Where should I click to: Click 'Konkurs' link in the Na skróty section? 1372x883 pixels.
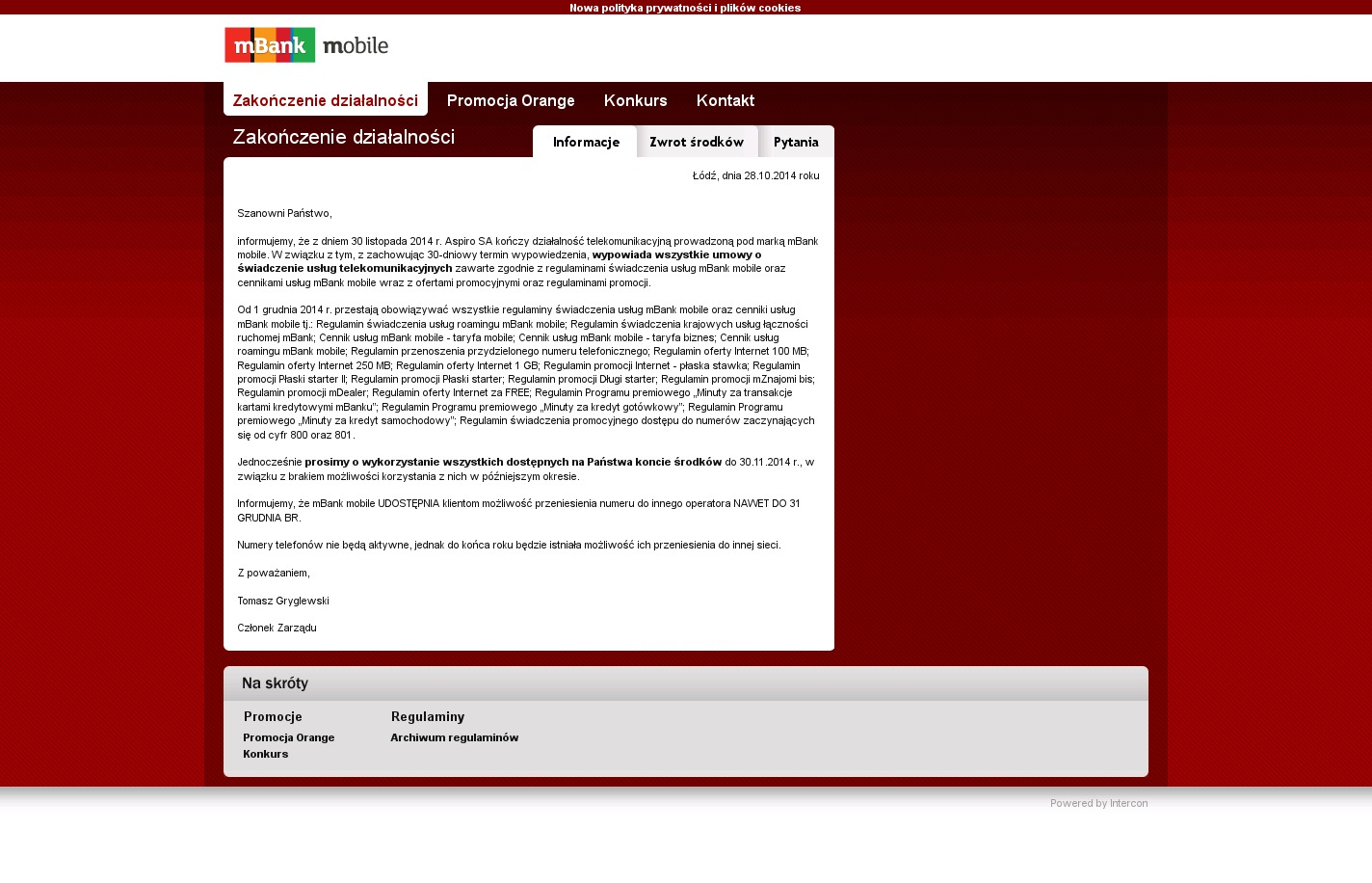coord(266,754)
